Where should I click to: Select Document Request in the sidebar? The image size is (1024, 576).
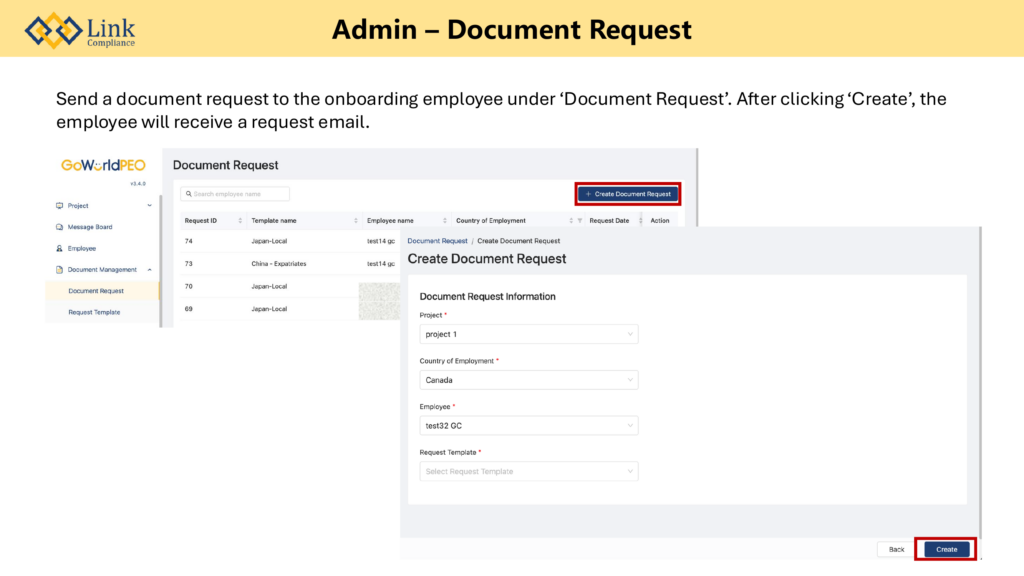[x=96, y=291]
